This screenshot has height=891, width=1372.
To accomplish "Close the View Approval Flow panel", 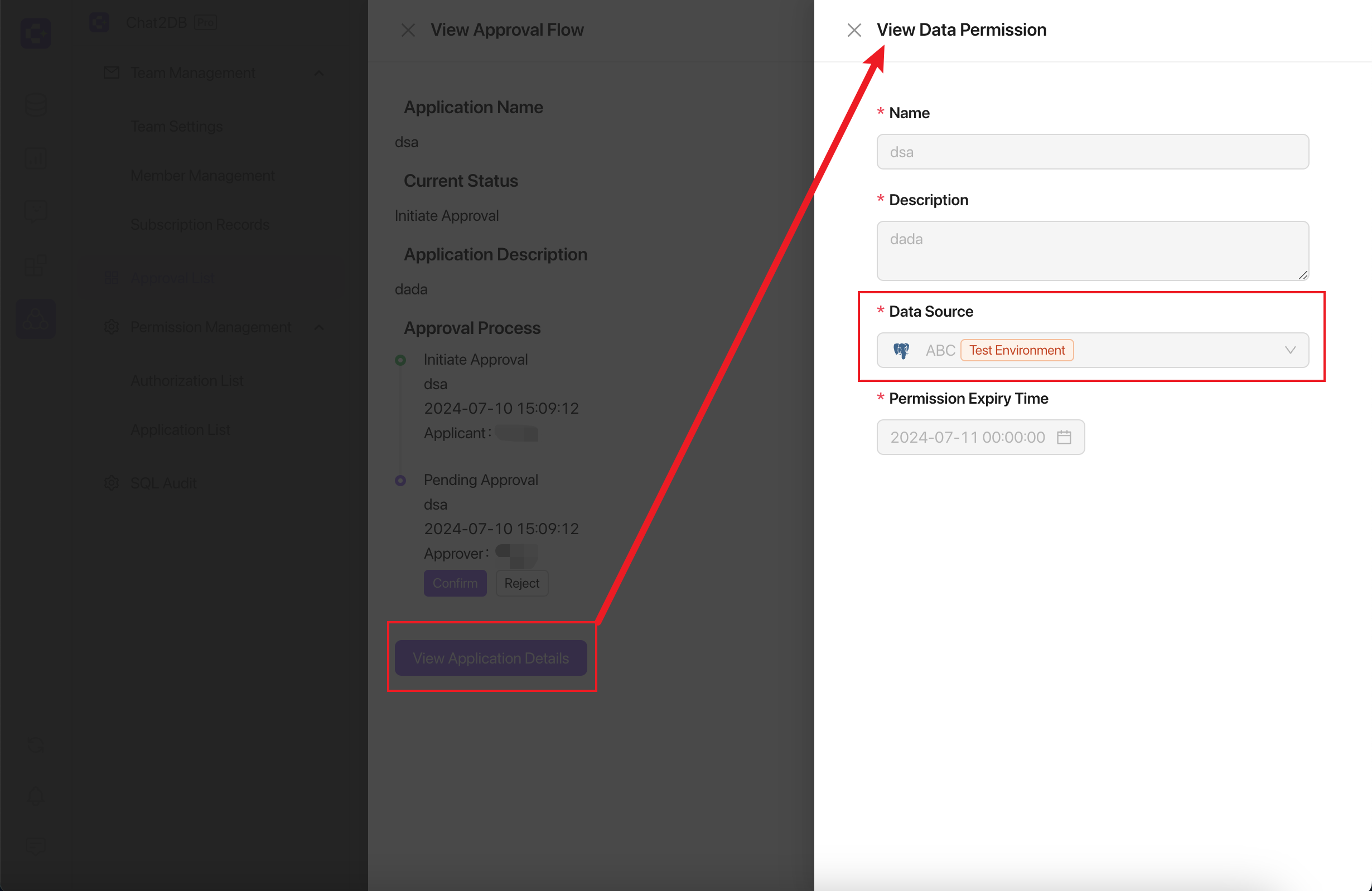I will coord(408,30).
